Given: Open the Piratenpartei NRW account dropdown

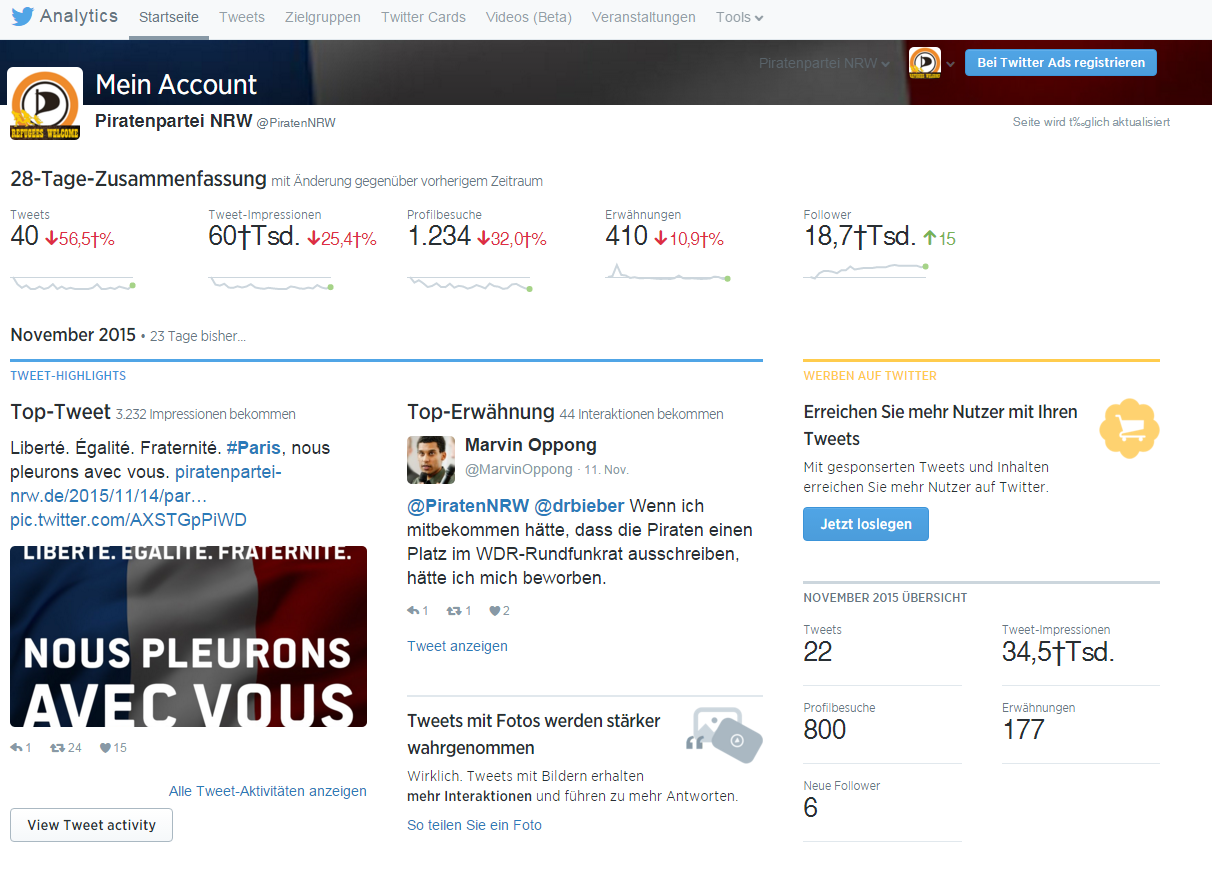Looking at the screenshot, I should pyautogui.click(x=824, y=63).
